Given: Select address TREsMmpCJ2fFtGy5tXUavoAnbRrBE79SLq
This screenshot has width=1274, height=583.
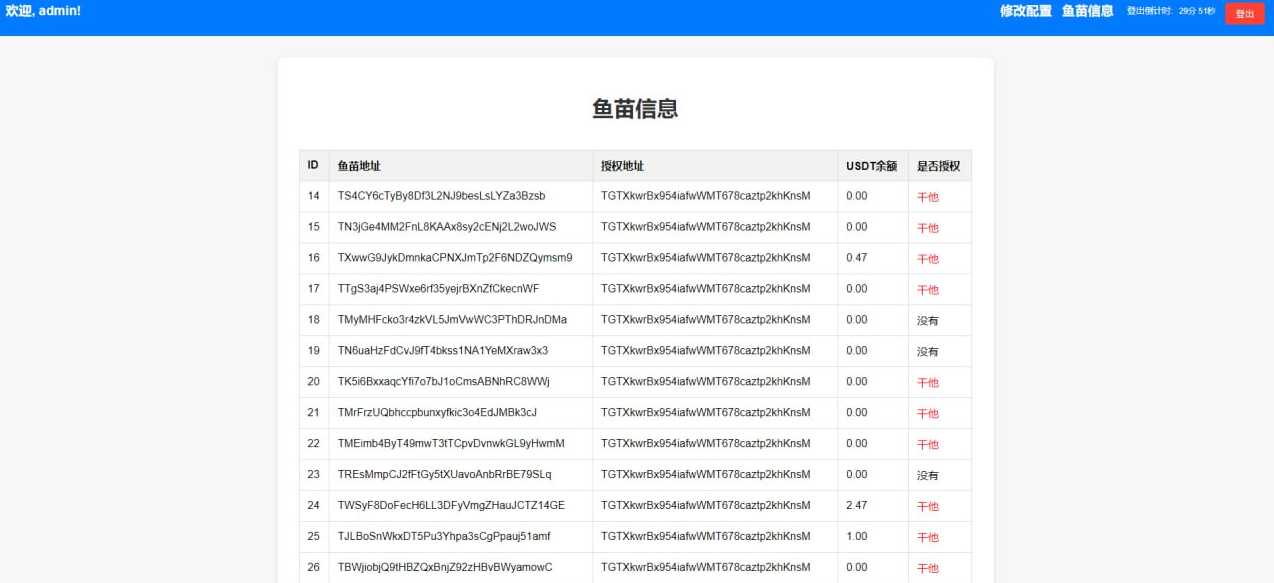Looking at the screenshot, I should click(x=444, y=475).
